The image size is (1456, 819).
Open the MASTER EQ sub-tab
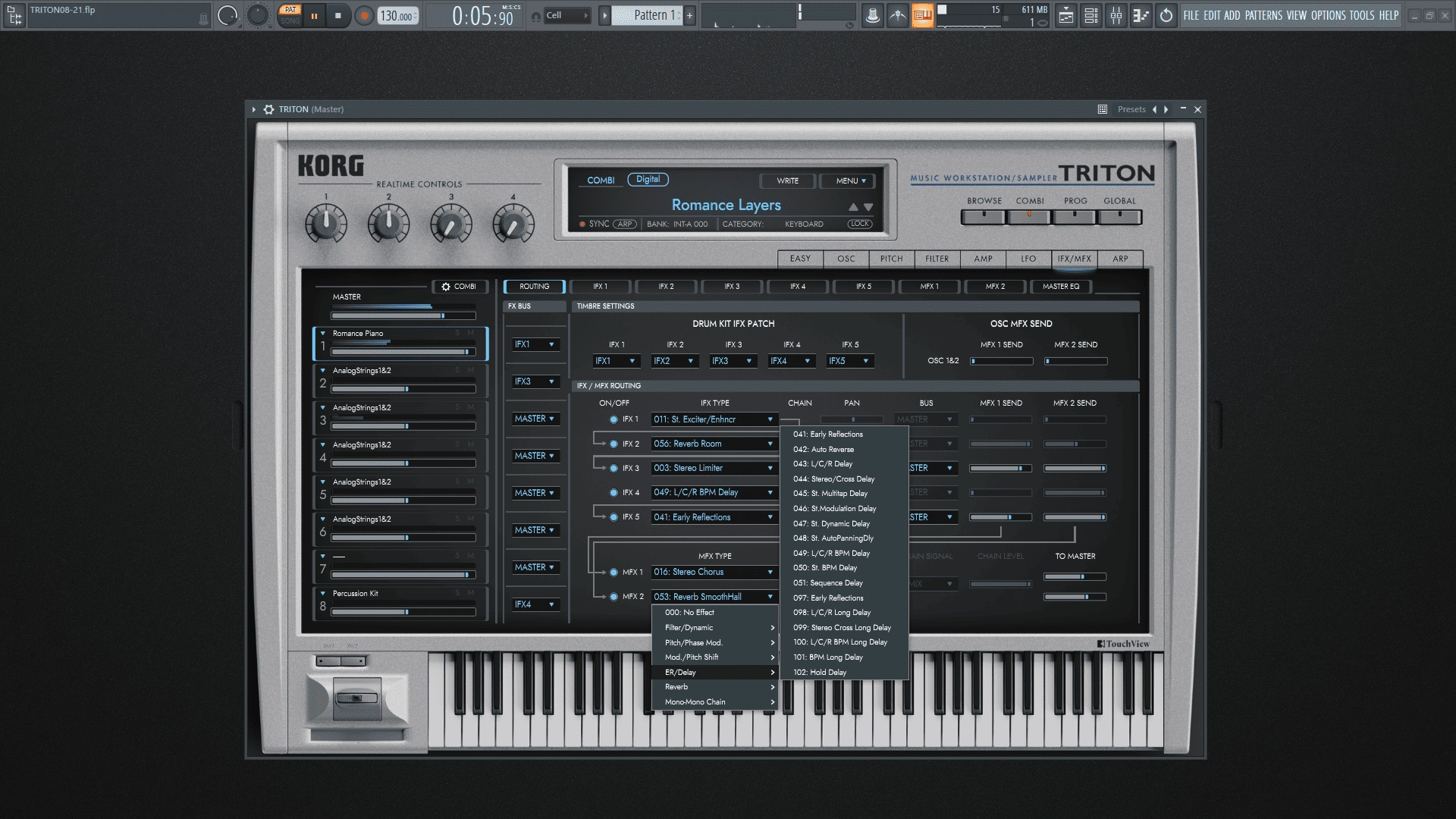[1060, 287]
